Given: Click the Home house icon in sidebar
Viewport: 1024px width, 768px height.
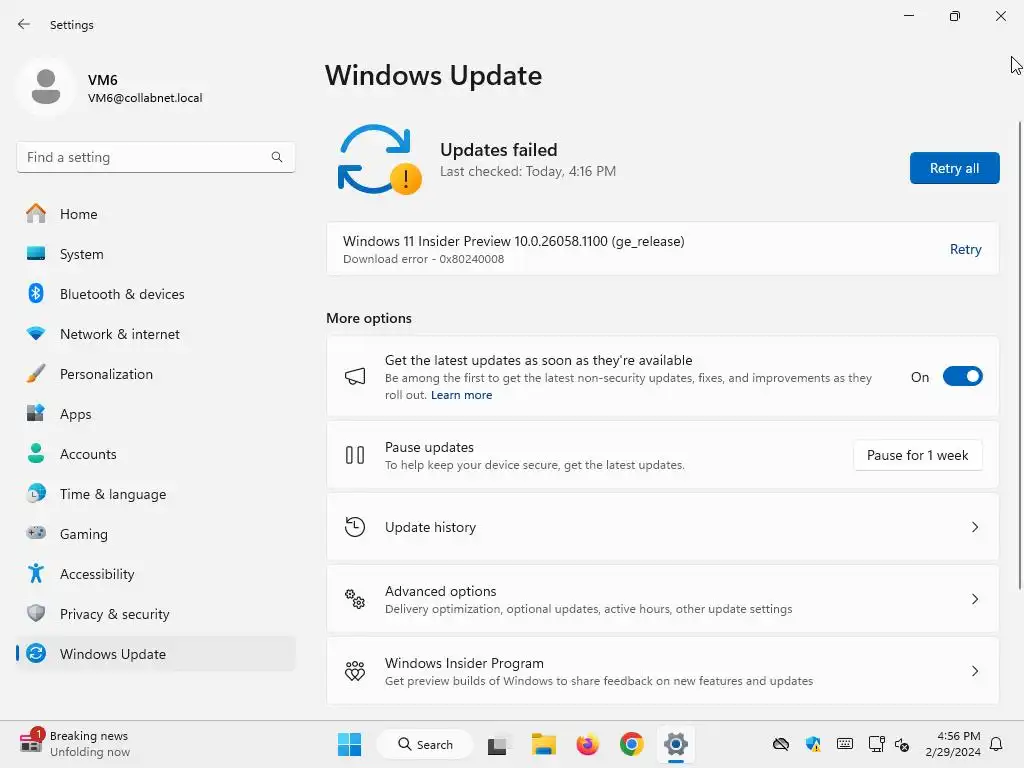Looking at the screenshot, I should (x=36, y=214).
